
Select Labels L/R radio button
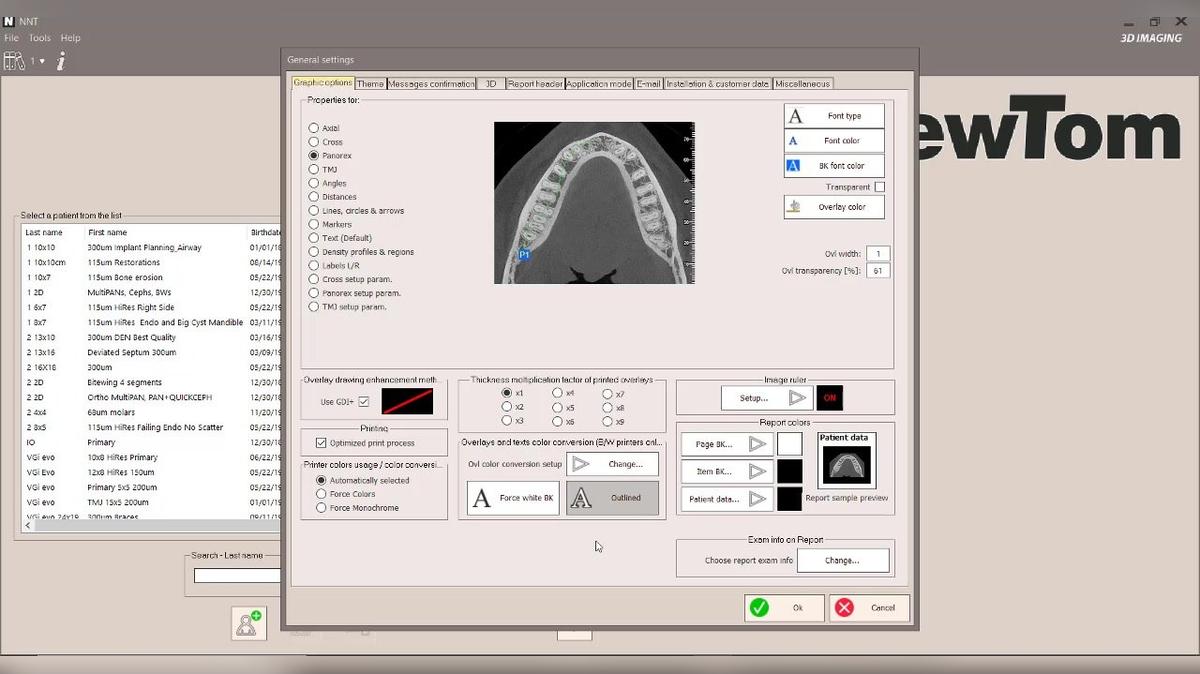click(x=314, y=266)
